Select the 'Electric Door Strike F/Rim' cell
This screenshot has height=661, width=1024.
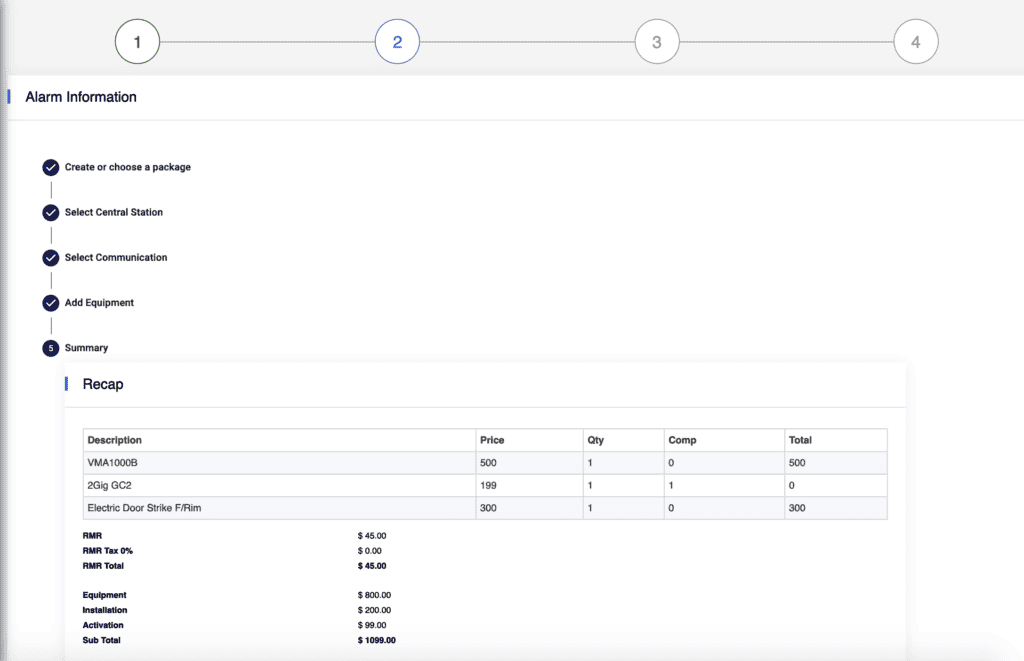coord(280,508)
